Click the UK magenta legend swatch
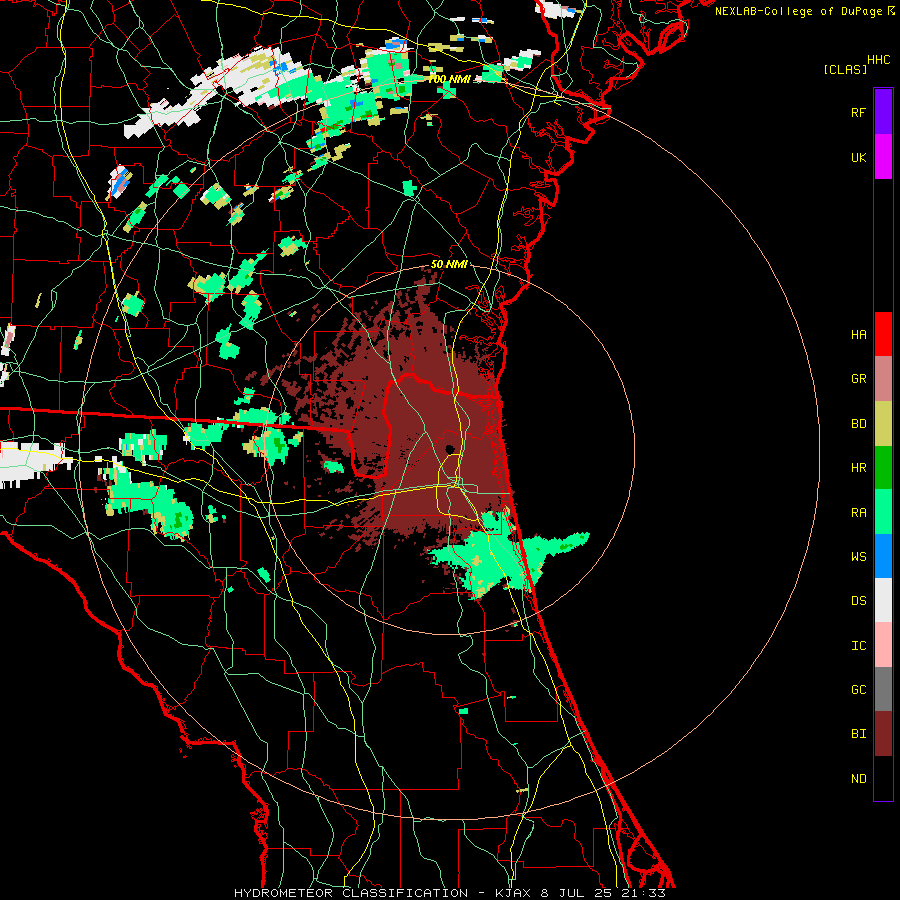 pos(883,157)
